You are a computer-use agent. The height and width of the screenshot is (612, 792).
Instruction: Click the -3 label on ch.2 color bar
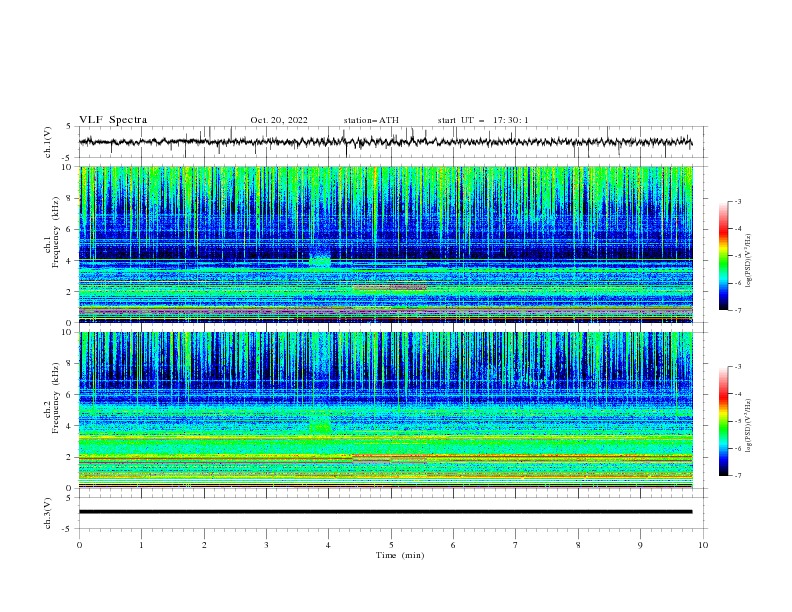point(738,367)
